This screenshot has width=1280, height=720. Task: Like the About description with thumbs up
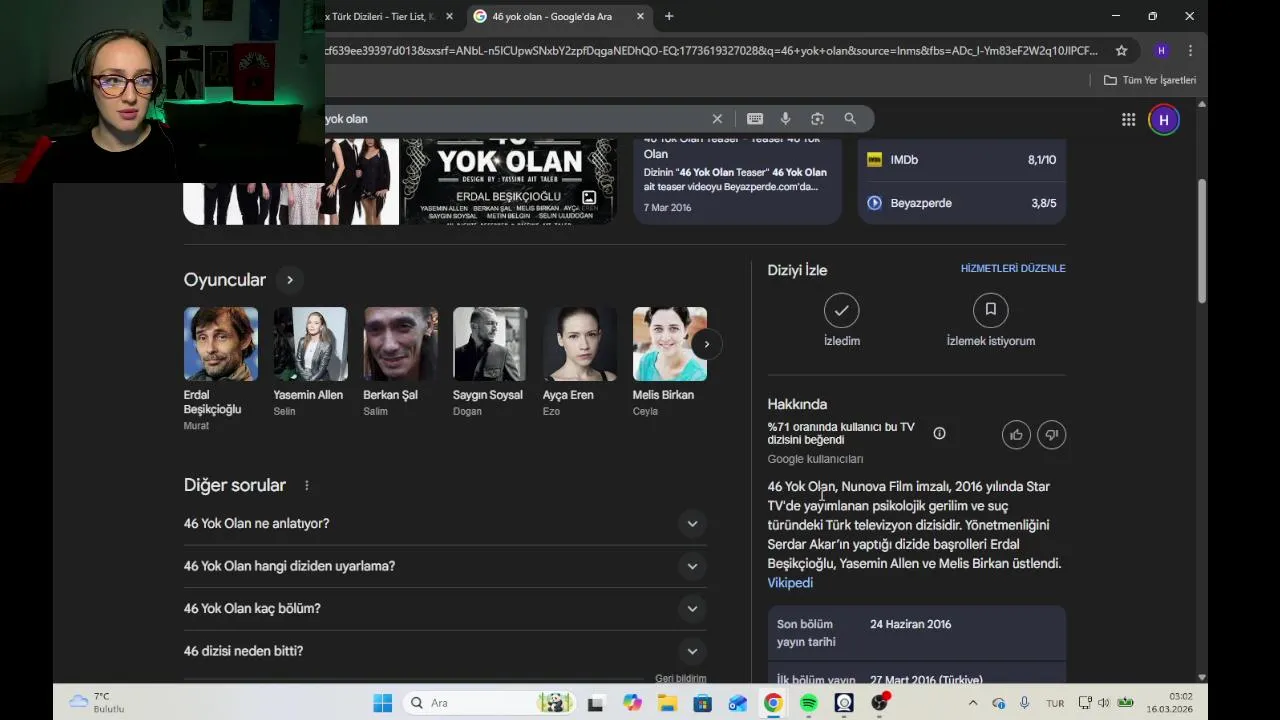click(x=1016, y=434)
